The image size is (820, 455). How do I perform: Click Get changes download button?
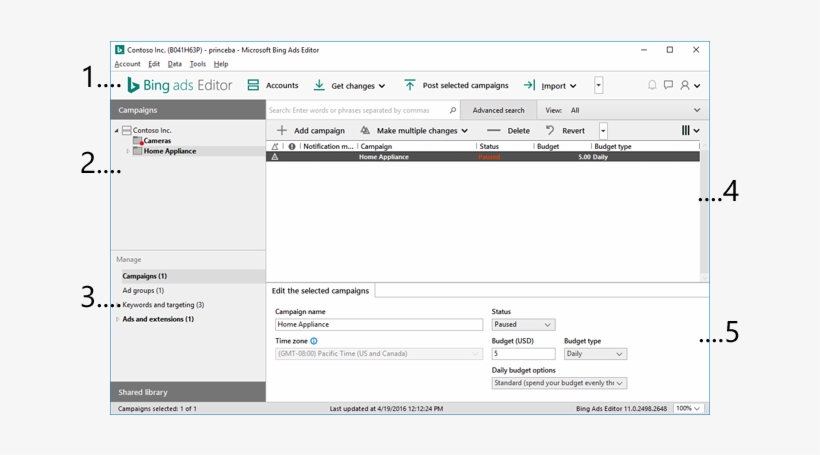pyautogui.click(x=349, y=85)
